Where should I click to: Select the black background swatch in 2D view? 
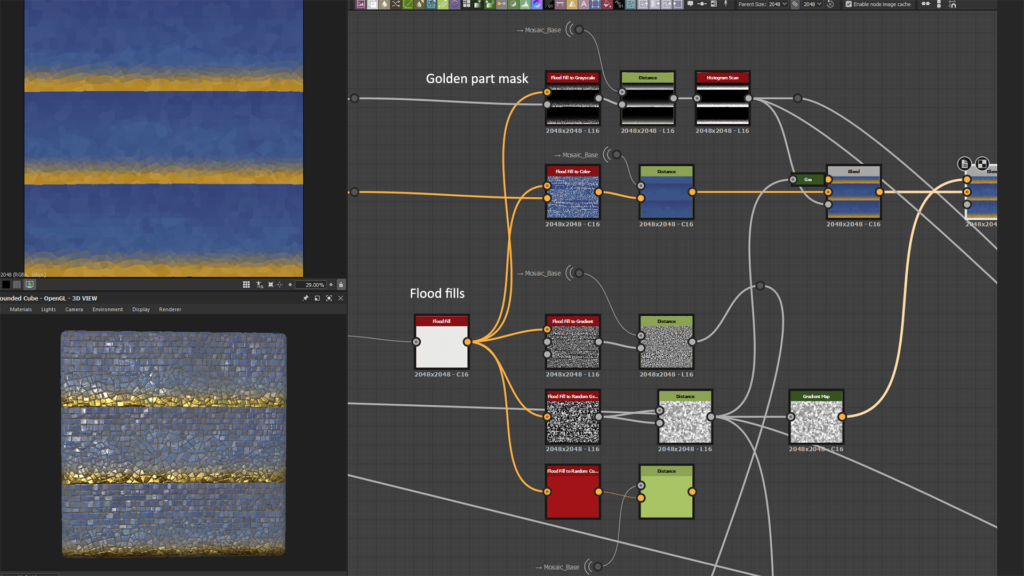(x=6, y=285)
